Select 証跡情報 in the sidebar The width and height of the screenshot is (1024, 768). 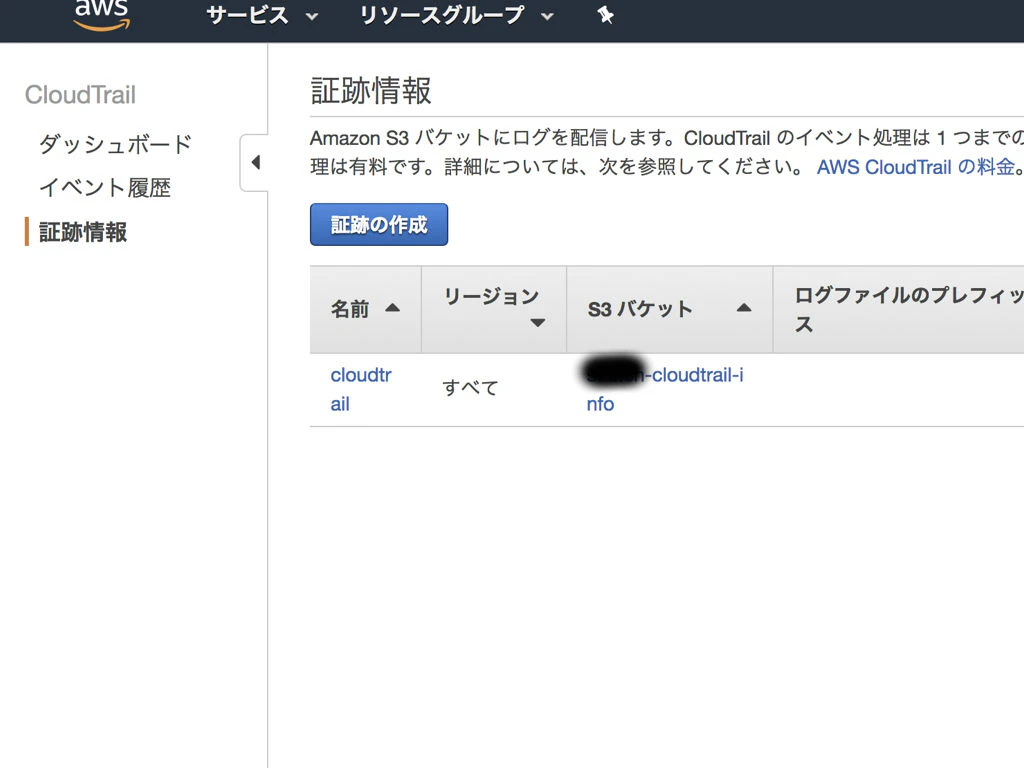[x=83, y=232]
